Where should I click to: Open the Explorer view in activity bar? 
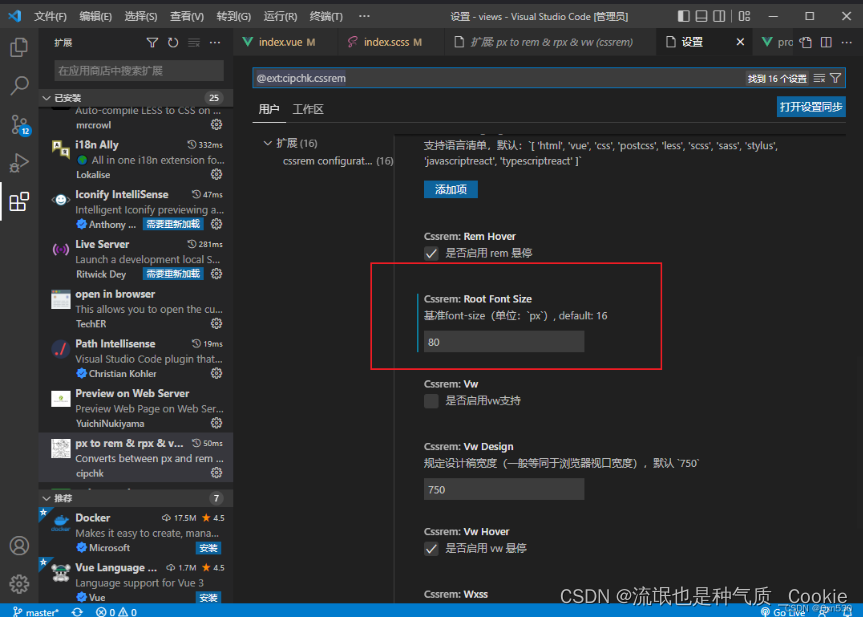19,47
